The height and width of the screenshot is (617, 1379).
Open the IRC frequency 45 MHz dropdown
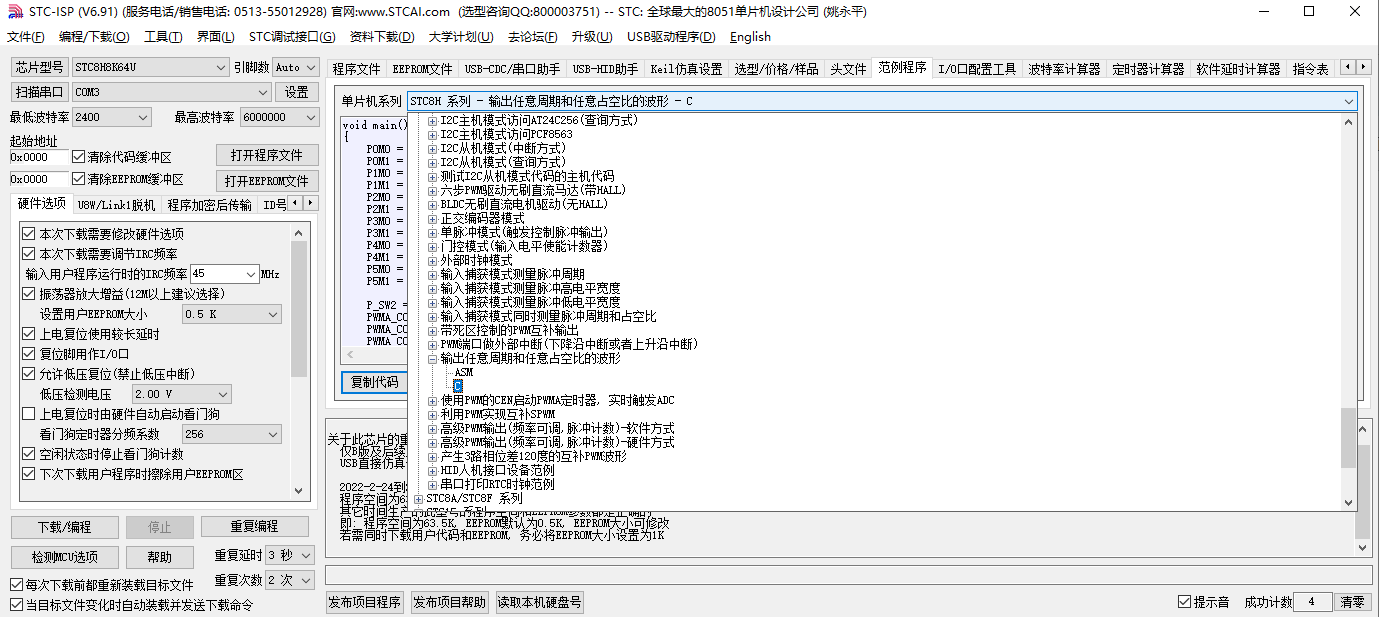coord(225,274)
